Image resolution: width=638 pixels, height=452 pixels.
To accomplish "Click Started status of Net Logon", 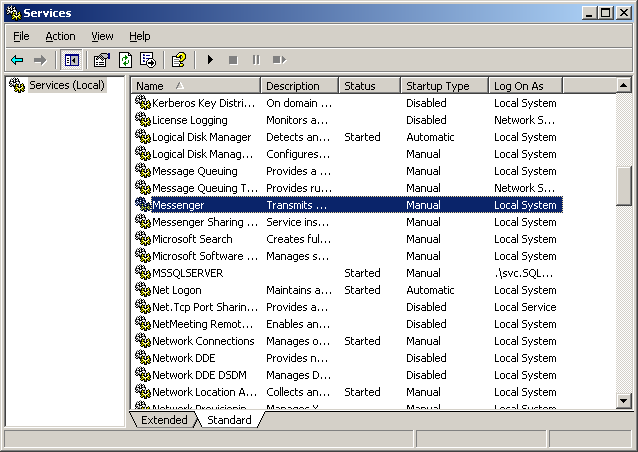I will pos(362,290).
